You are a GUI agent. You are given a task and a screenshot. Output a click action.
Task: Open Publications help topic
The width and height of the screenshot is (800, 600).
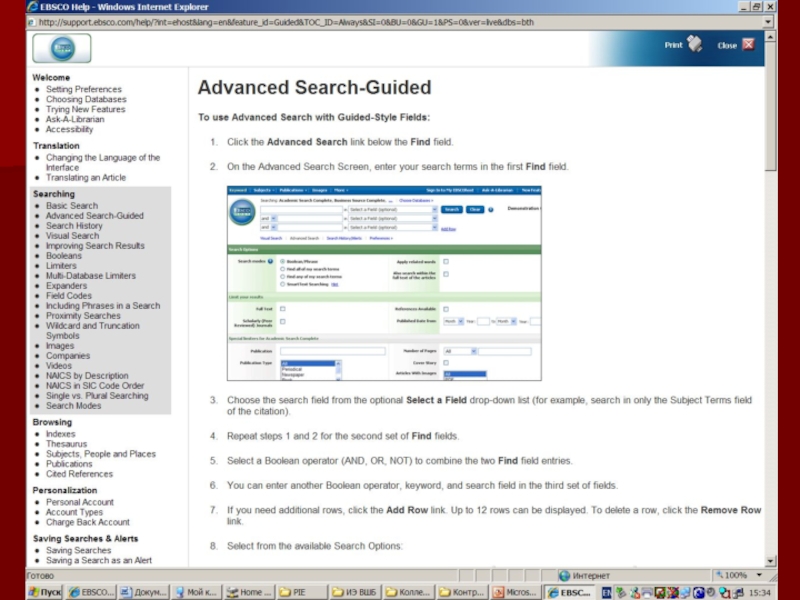tap(69, 464)
